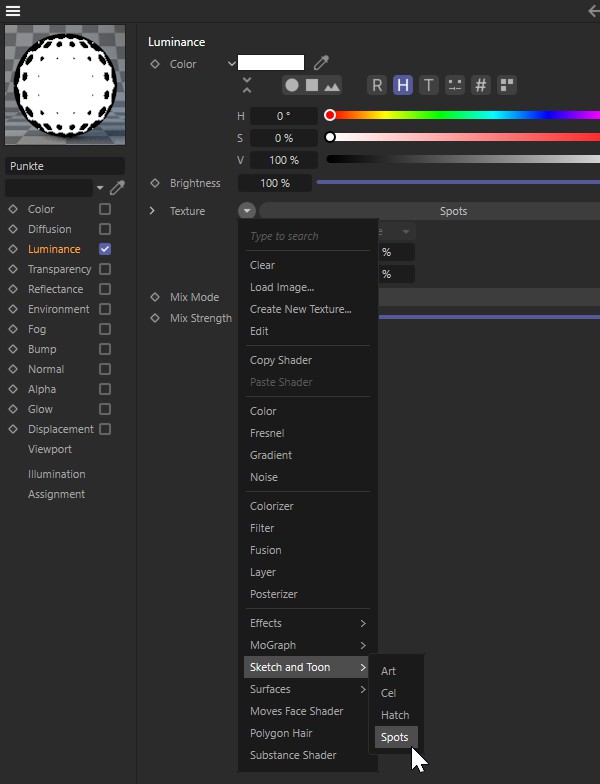
Task: Switch to RGB color mode button
Action: [377, 86]
